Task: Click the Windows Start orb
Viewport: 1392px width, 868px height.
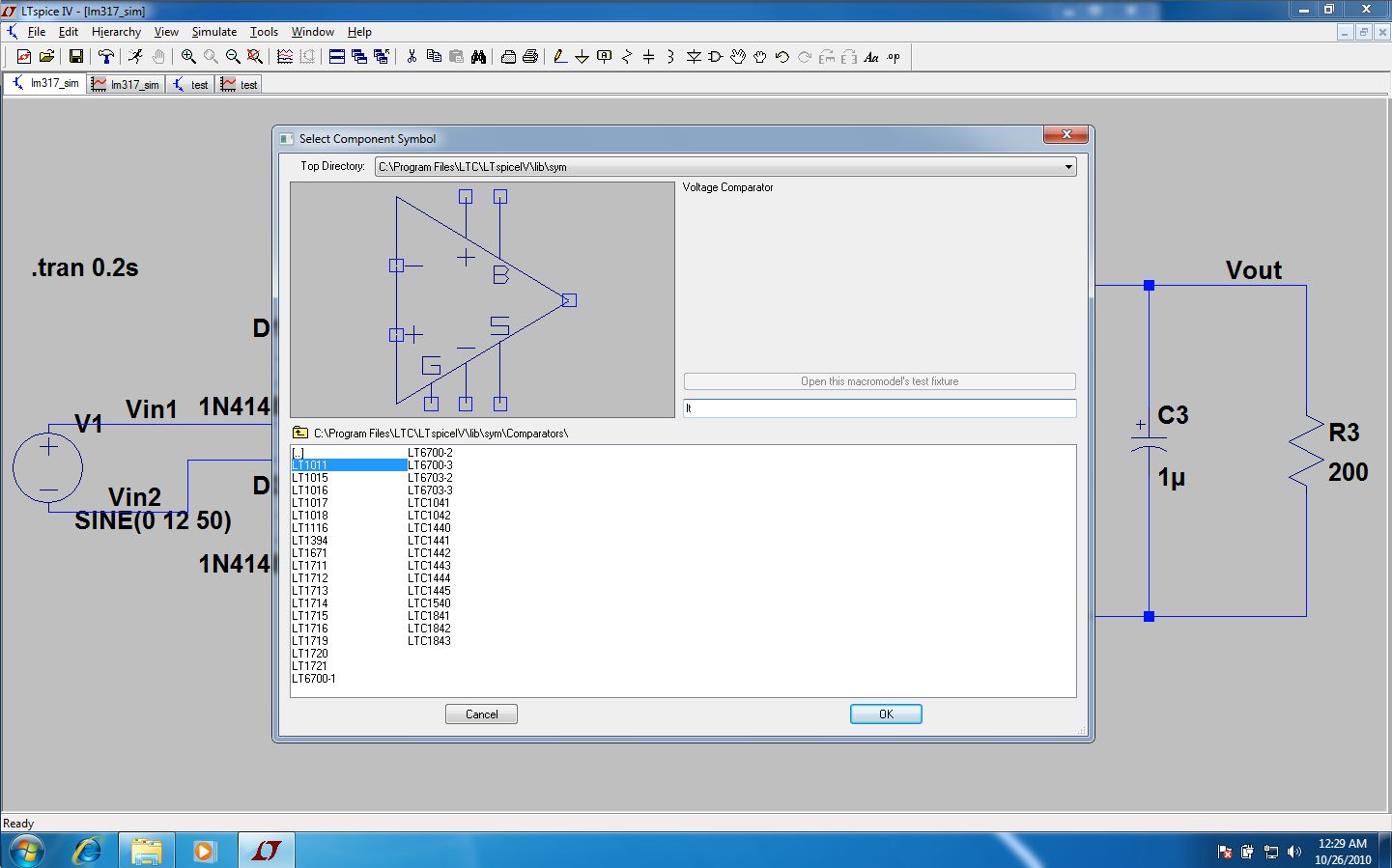Action: pos(27,852)
